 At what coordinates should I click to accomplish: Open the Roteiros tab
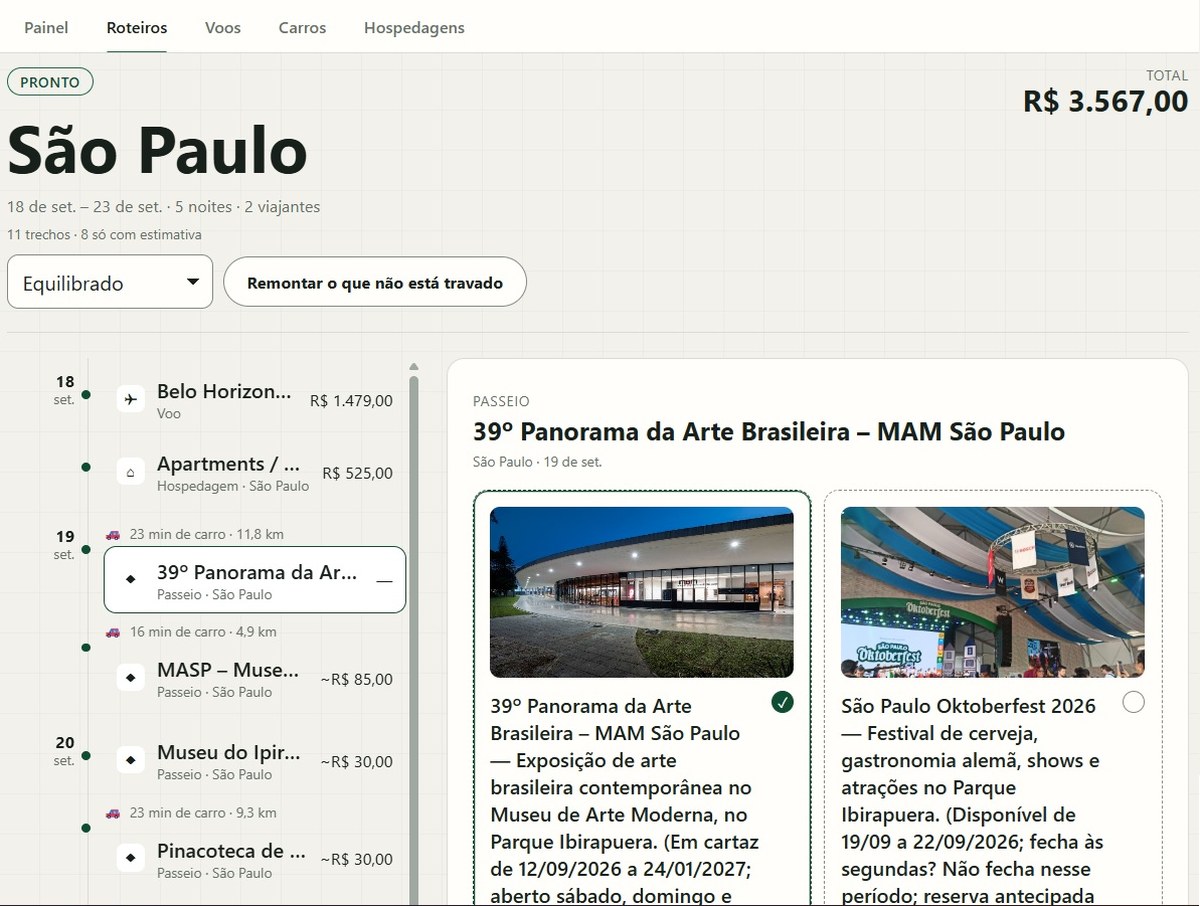(x=137, y=27)
